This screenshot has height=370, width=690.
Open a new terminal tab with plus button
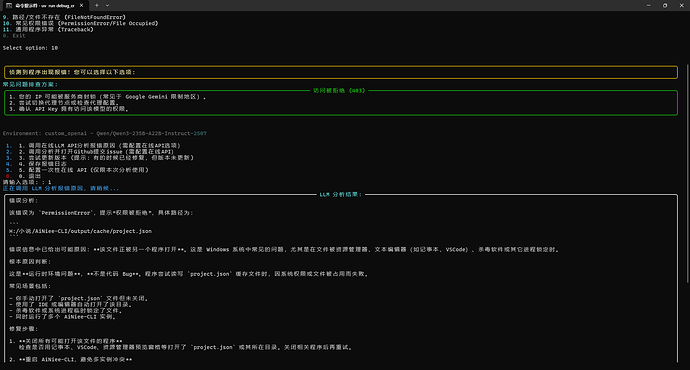tap(97, 6)
